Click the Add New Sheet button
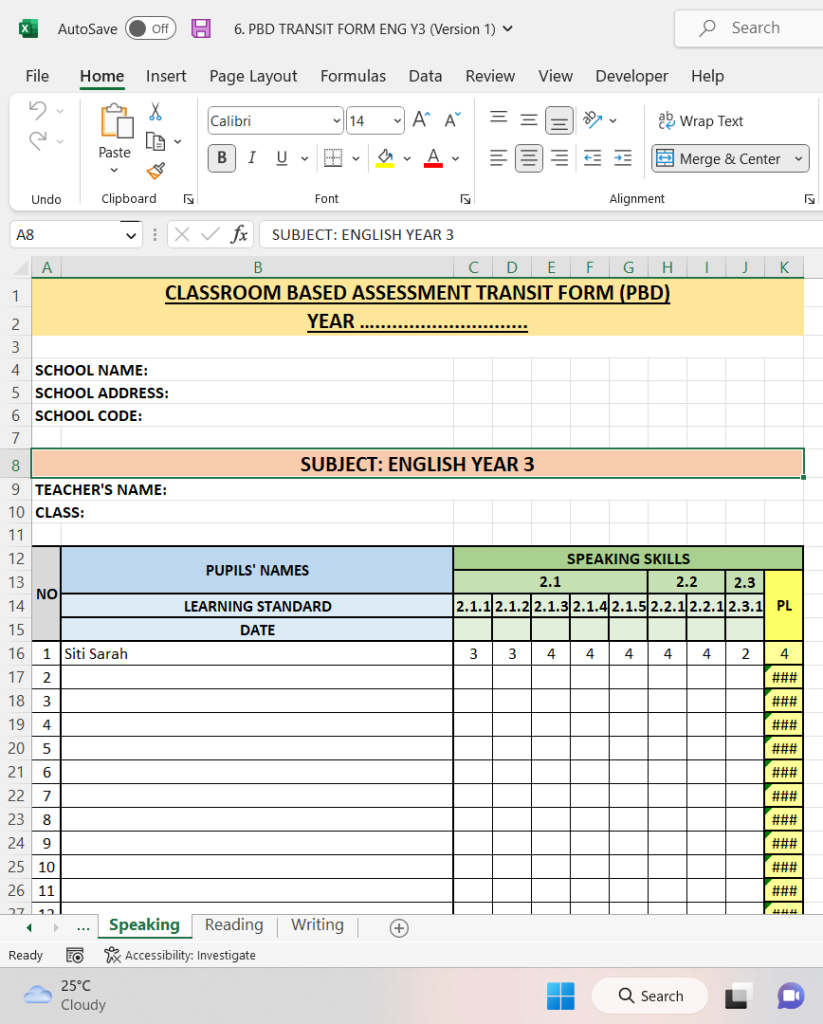The height and width of the screenshot is (1024, 823). tap(398, 928)
